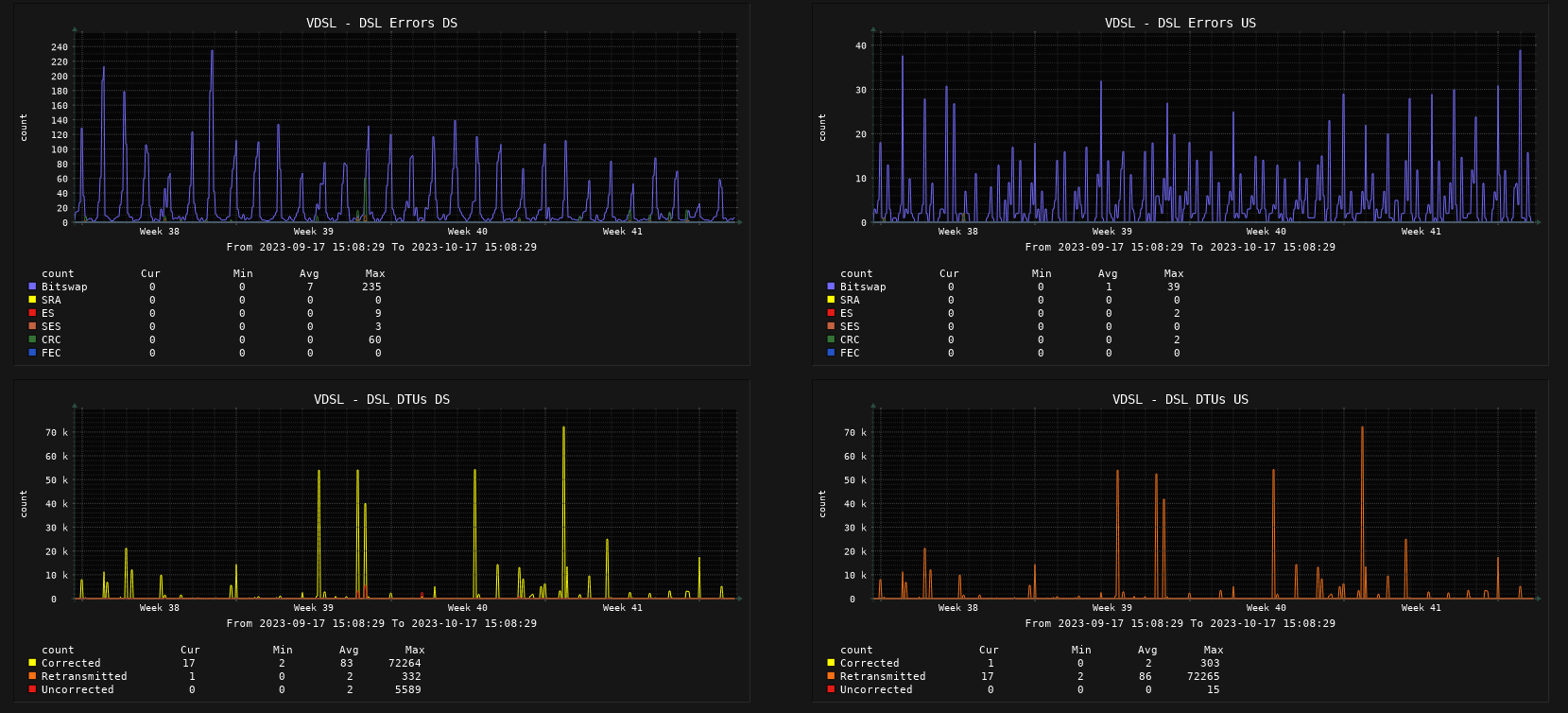Image resolution: width=1568 pixels, height=713 pixels.
Task: Click the Bitswap swatch in Errors DS legend
Action: coord(32,286)
